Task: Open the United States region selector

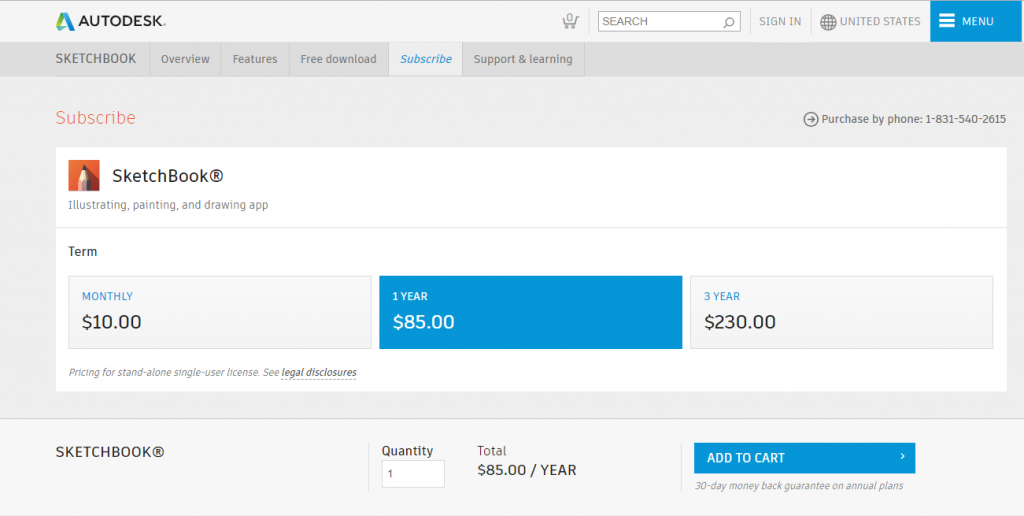Action: coord(879,21)
